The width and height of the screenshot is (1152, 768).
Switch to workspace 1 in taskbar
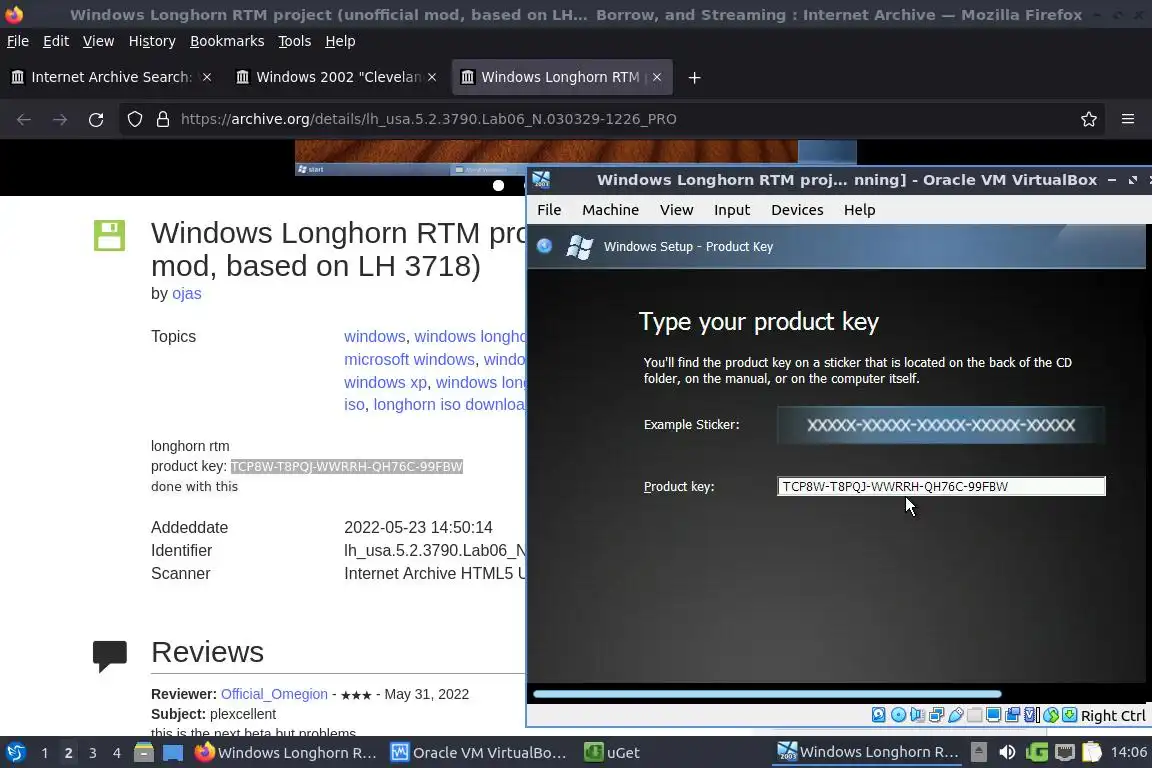[45, 753]
